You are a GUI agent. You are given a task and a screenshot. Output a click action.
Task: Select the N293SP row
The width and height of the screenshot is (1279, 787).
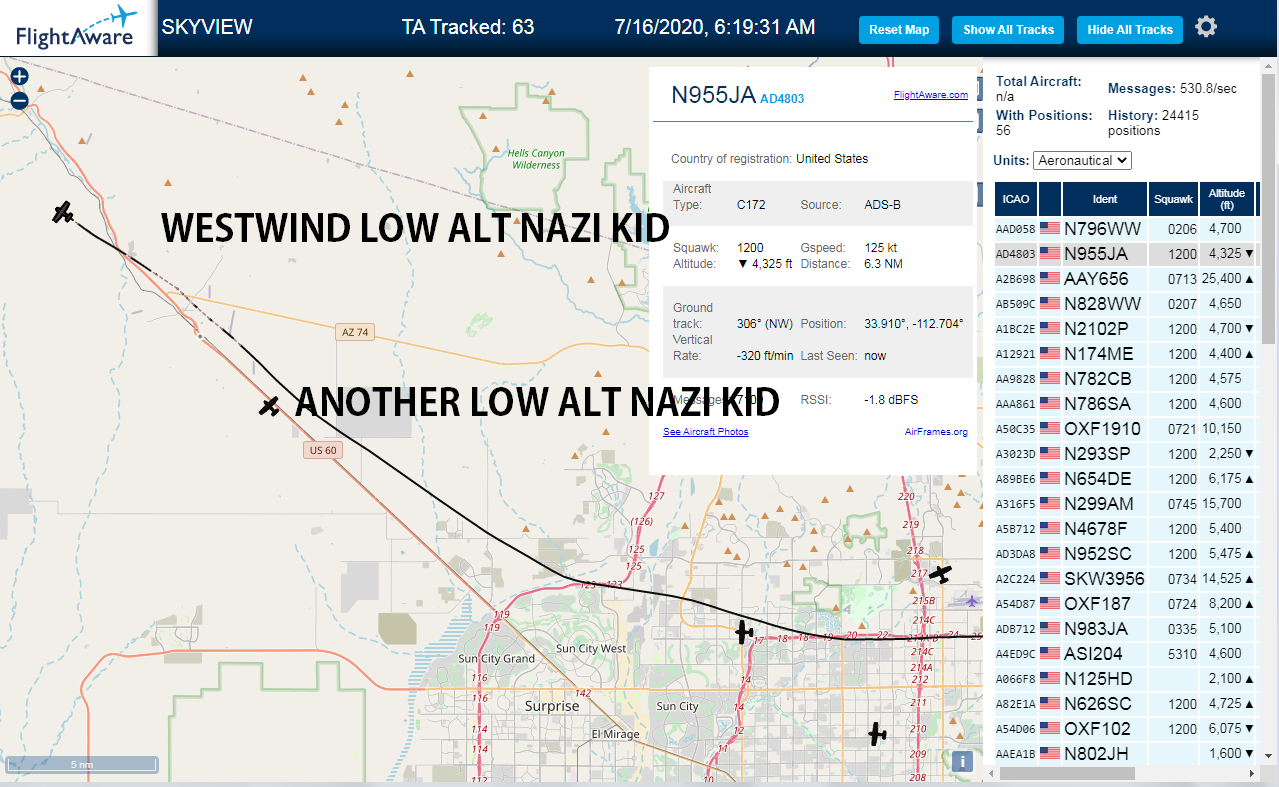pyautogui.click(x=1125, y=454)
